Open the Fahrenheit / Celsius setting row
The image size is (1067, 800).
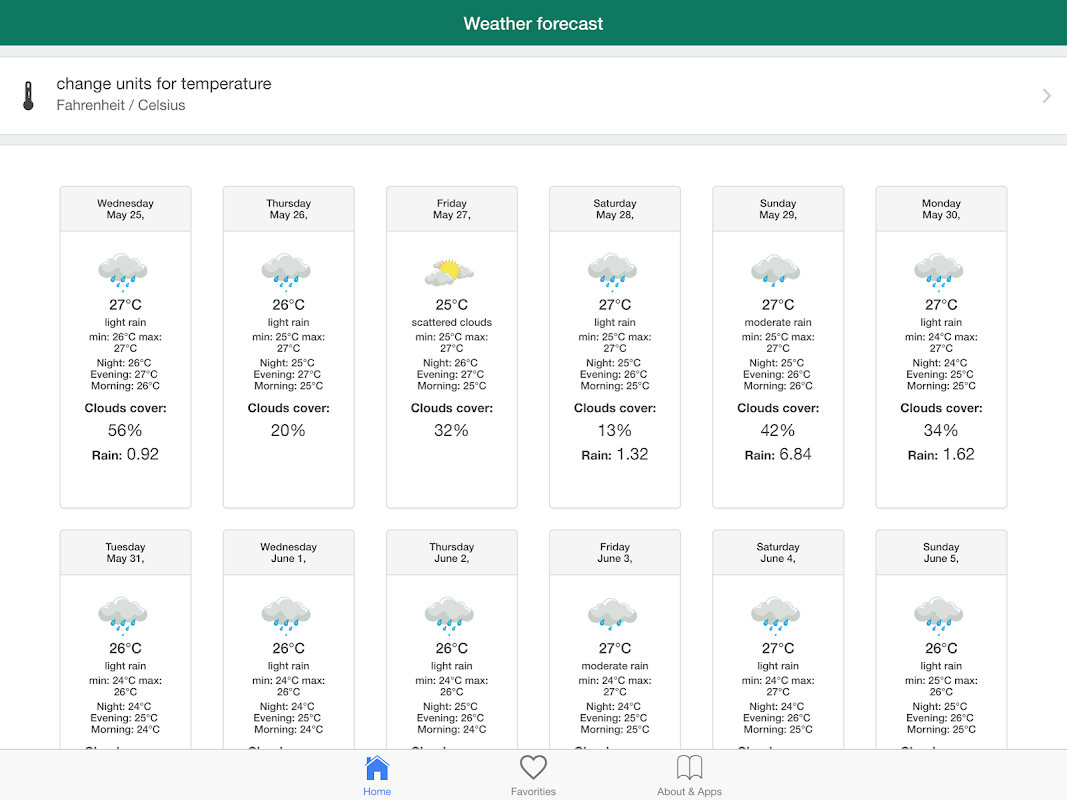[534, 96]
